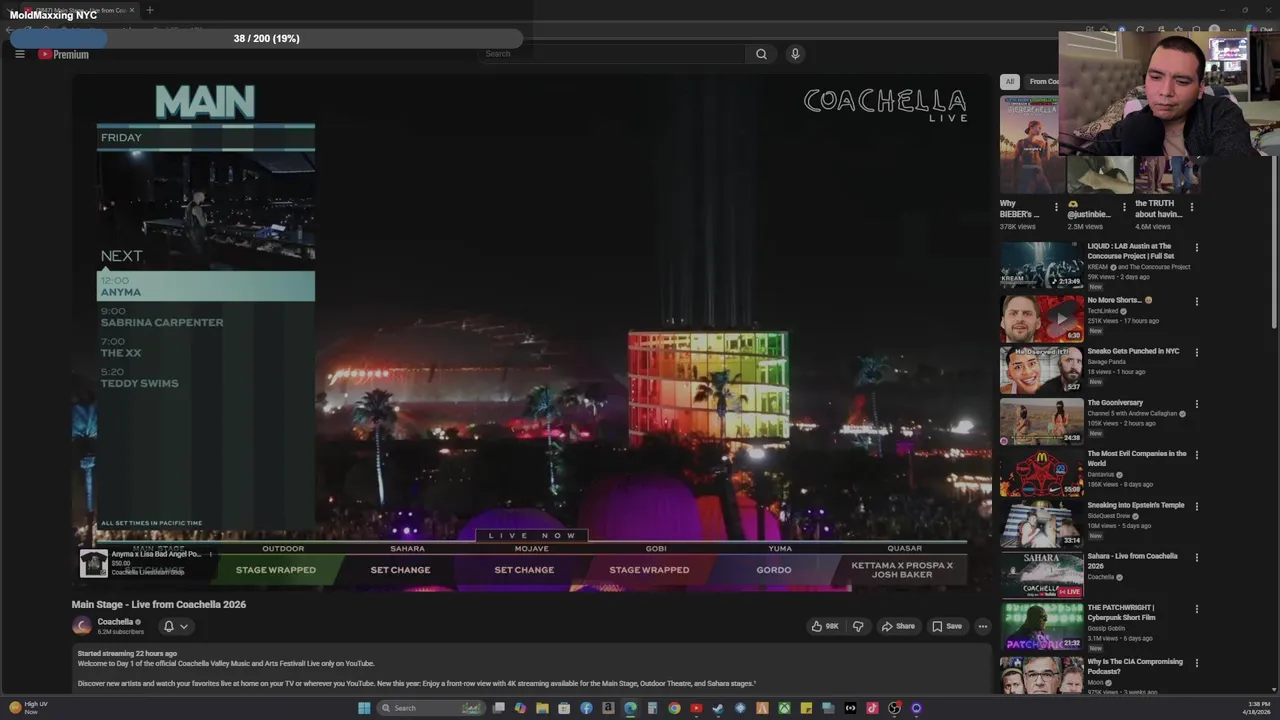Open menu for No More Shorts video
Screen dimensions: 1280x720
(1196, 301)
